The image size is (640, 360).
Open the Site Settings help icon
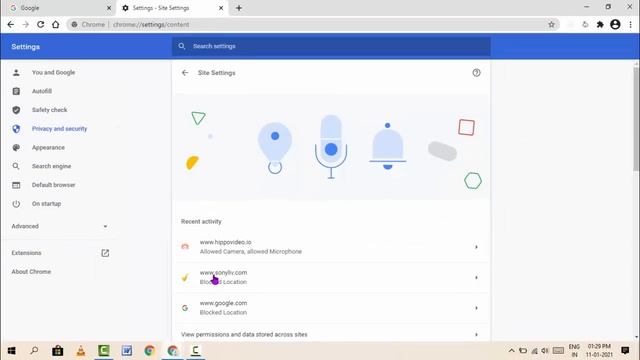476,73
